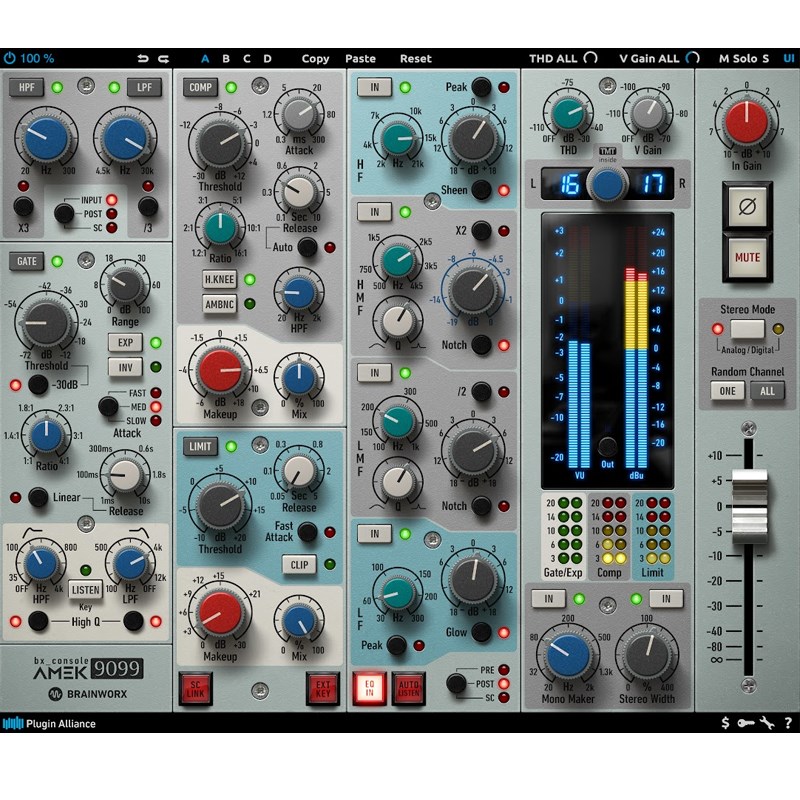Click the THD teal knob
This screenshot has width=800, height=800.
[x=567, y=113]
